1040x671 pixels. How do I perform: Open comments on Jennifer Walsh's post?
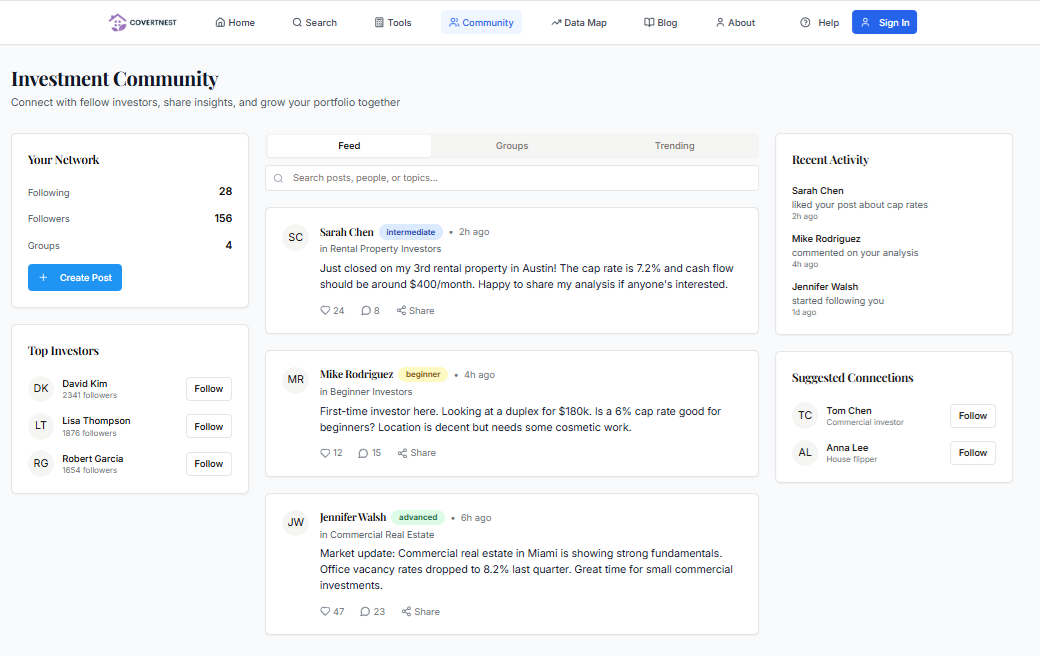pos(372,611)
